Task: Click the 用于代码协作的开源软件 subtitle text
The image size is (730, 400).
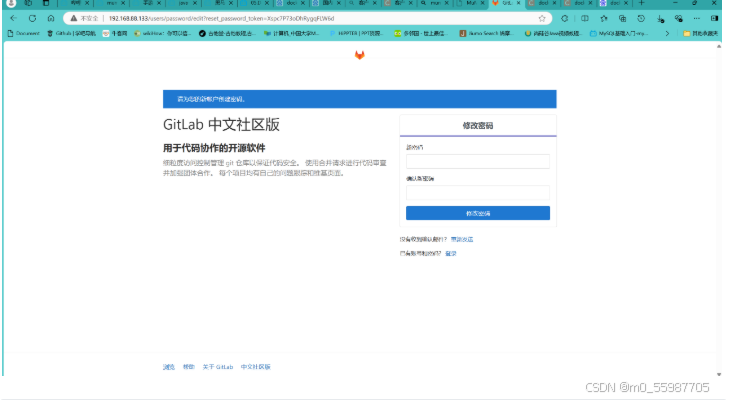Action: pos(214,148)
